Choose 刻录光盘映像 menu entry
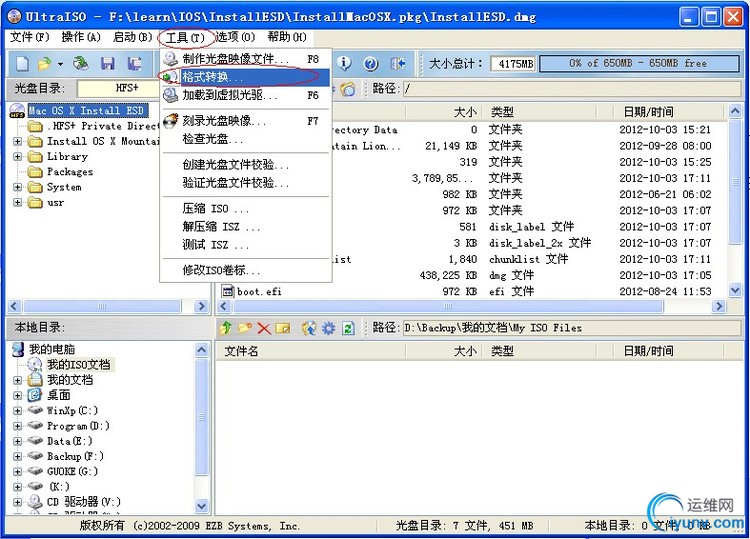This screenshot has width=750, height=539. click(245, 121)
